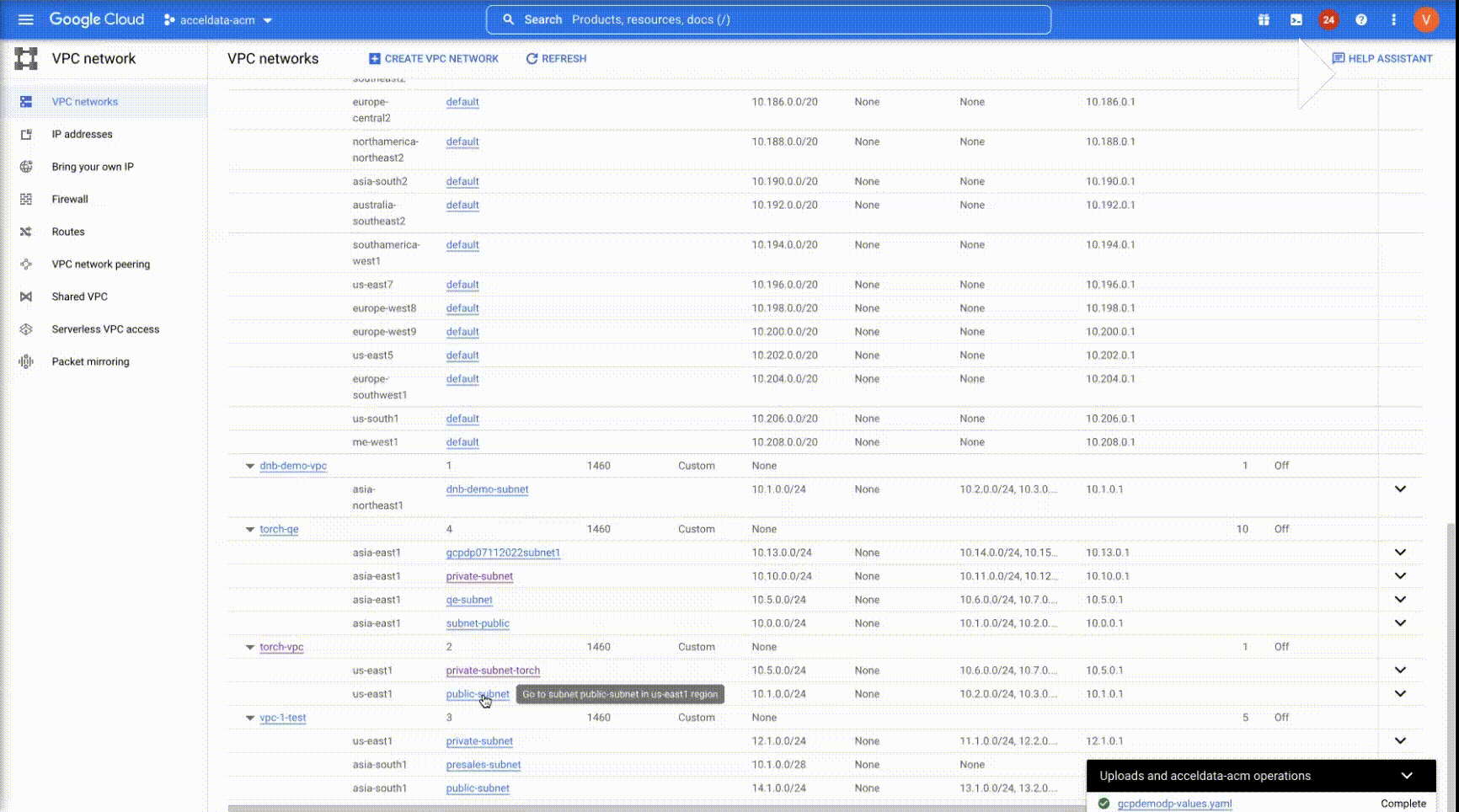Screen dimensions: 1459x812
Task: Open default subnet link for me-west1
Action: (462, 443)
